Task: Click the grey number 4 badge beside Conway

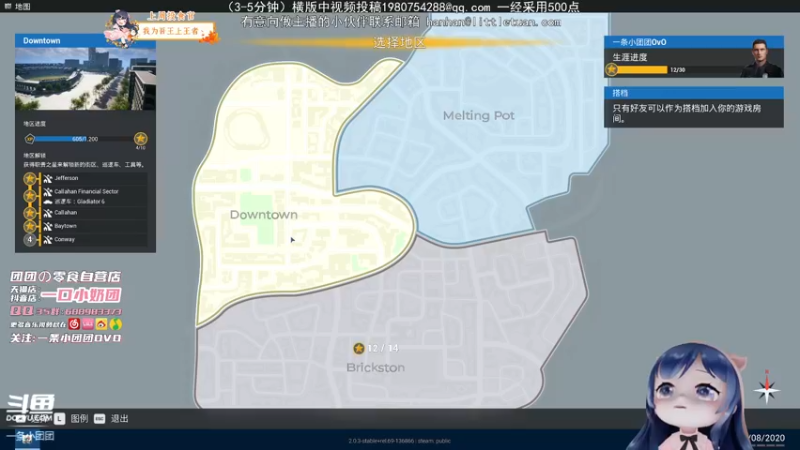Action: [30, 239]
